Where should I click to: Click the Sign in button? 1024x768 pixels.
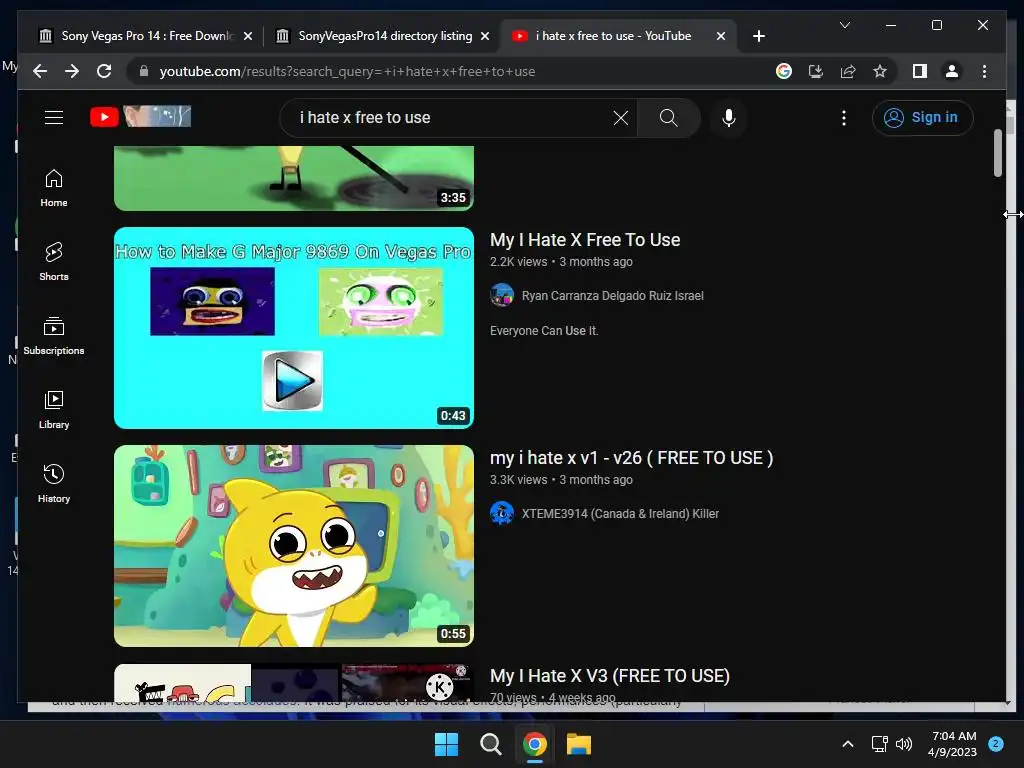tap(922, 118)
